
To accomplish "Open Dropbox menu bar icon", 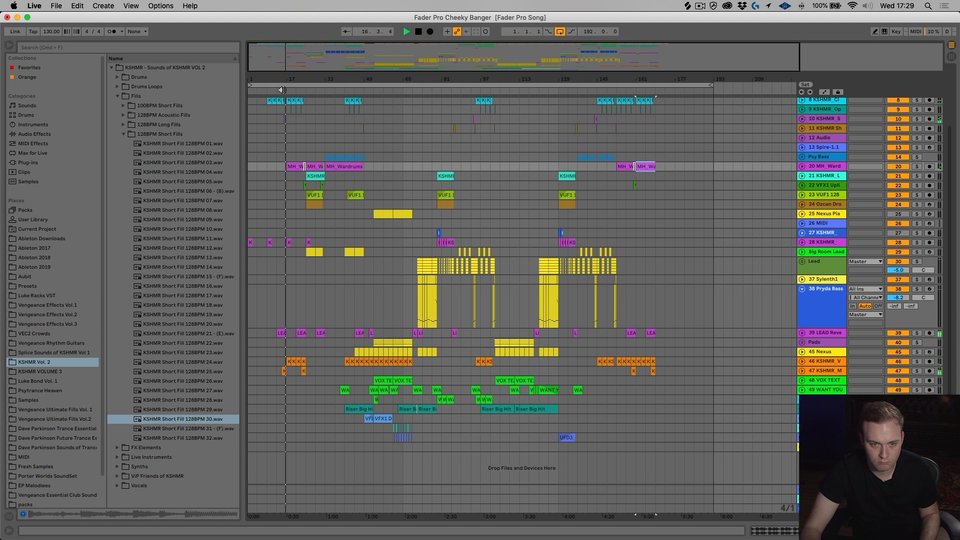I will [742, 6].
